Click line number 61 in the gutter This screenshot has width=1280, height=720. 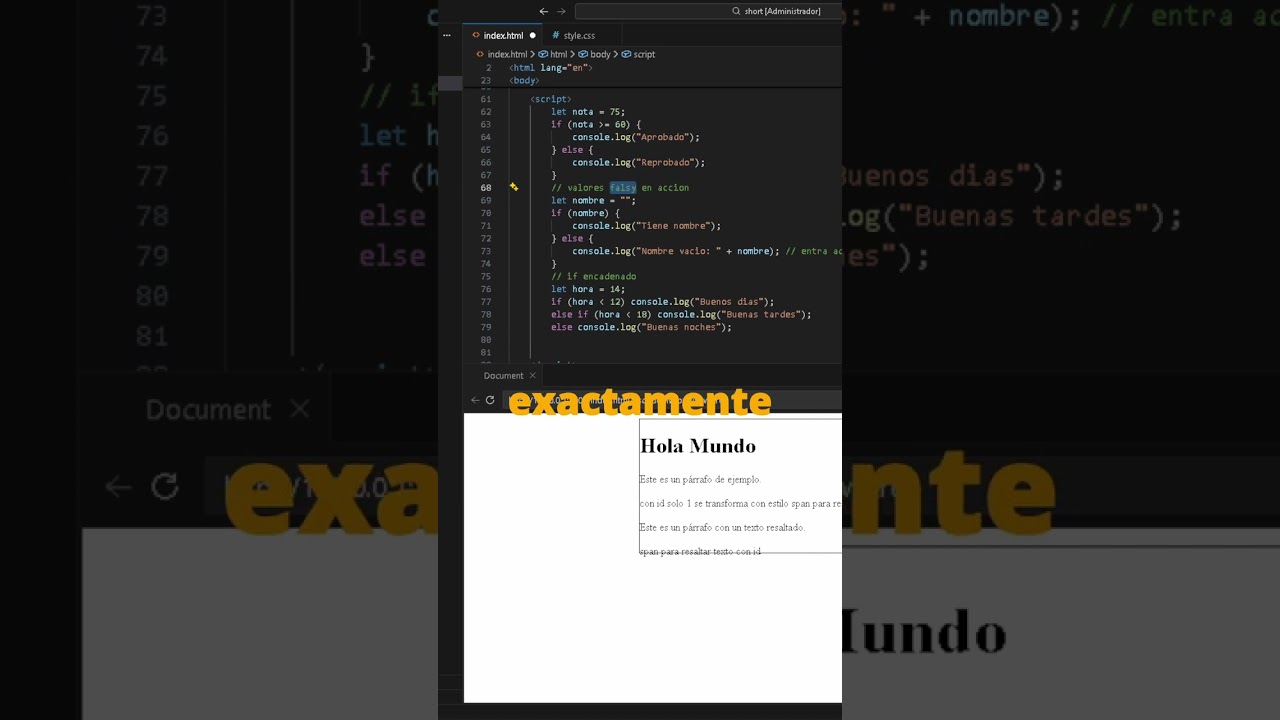pos(485,99)
